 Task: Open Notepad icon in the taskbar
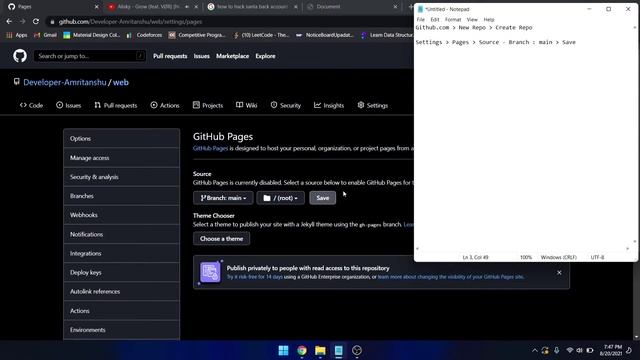point(338,350)
